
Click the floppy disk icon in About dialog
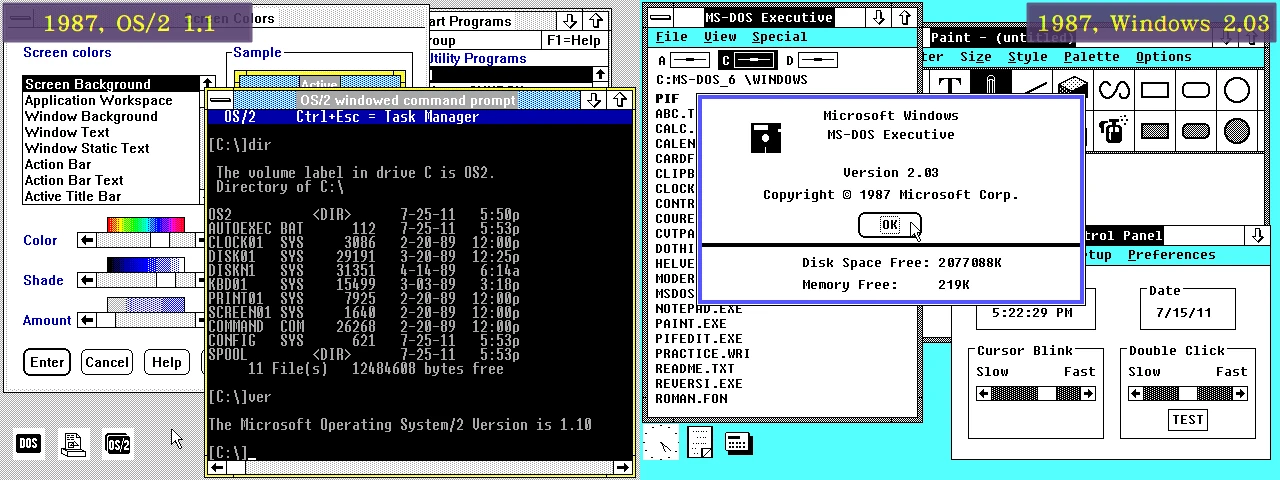pyautogui.click(x=766, y=137)
